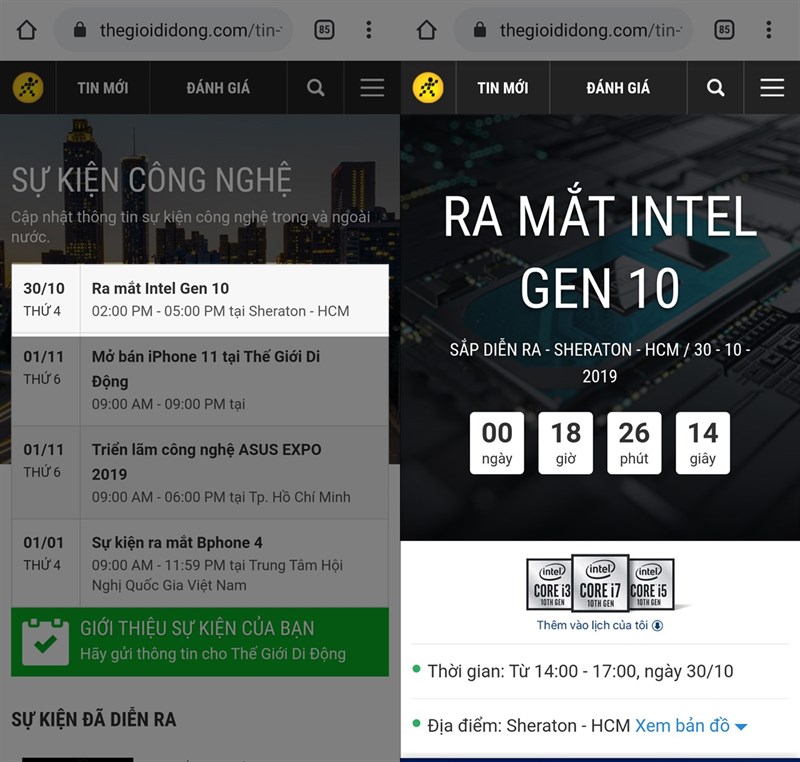Click the search icon on the right page header
800x762 pixels.
point(716,88)
